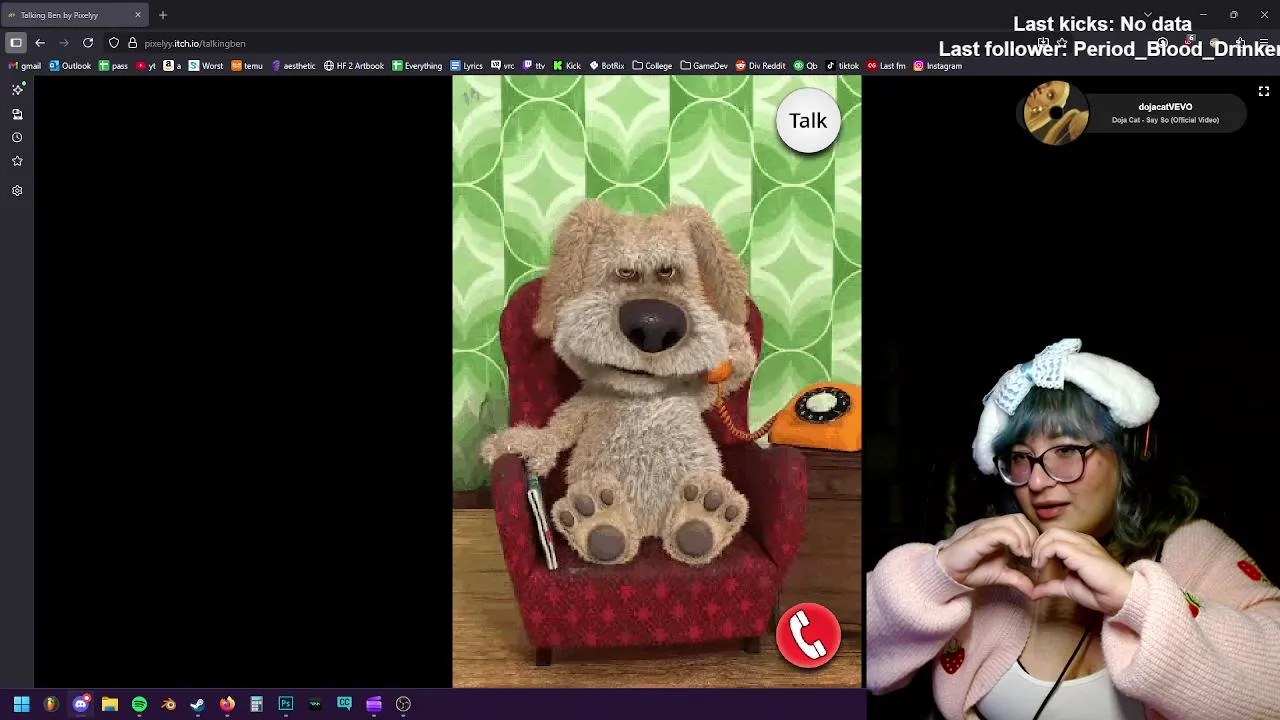Viewport: 1280px width, 720px height.
Task: Open the yt YouTube bookmark
Action: [x=146, y=66]
